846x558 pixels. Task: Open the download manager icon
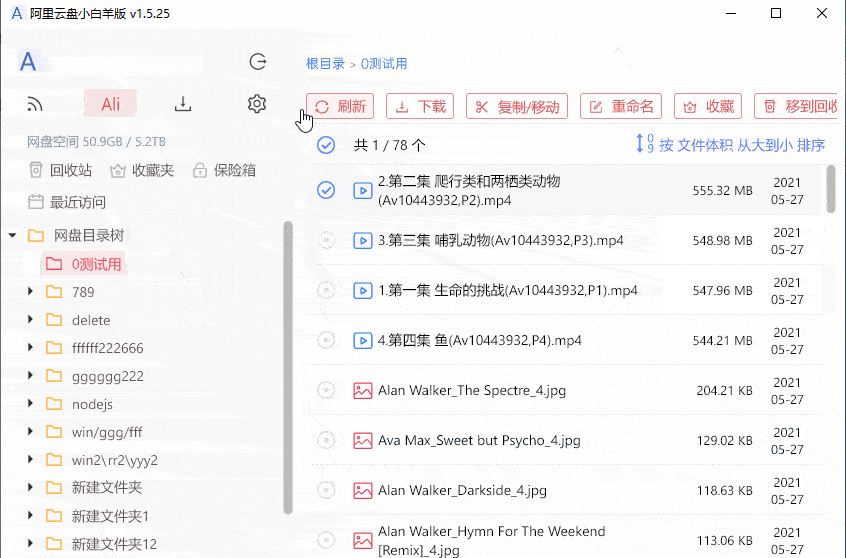(183, 104)
